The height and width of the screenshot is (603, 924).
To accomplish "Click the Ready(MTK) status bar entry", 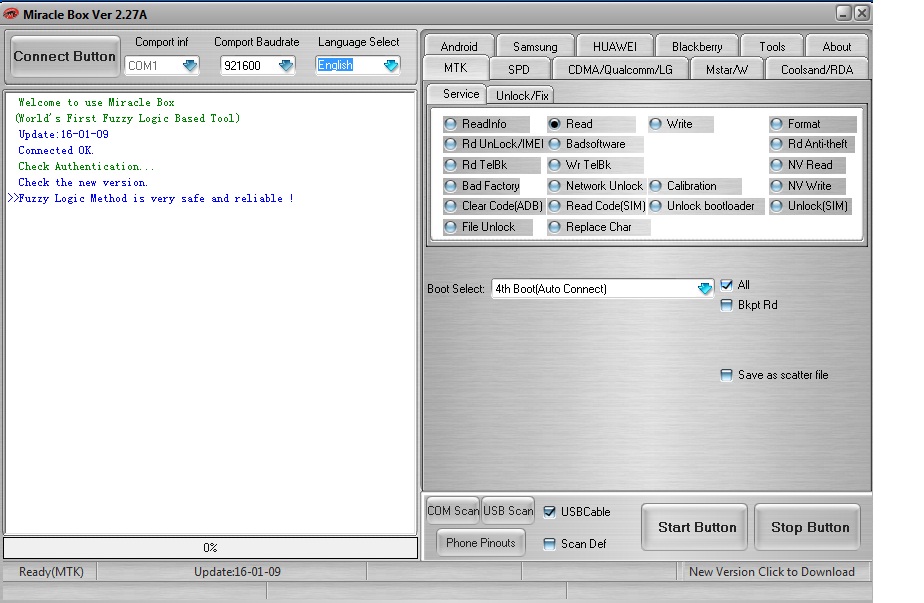I will (x=51, y=572).
